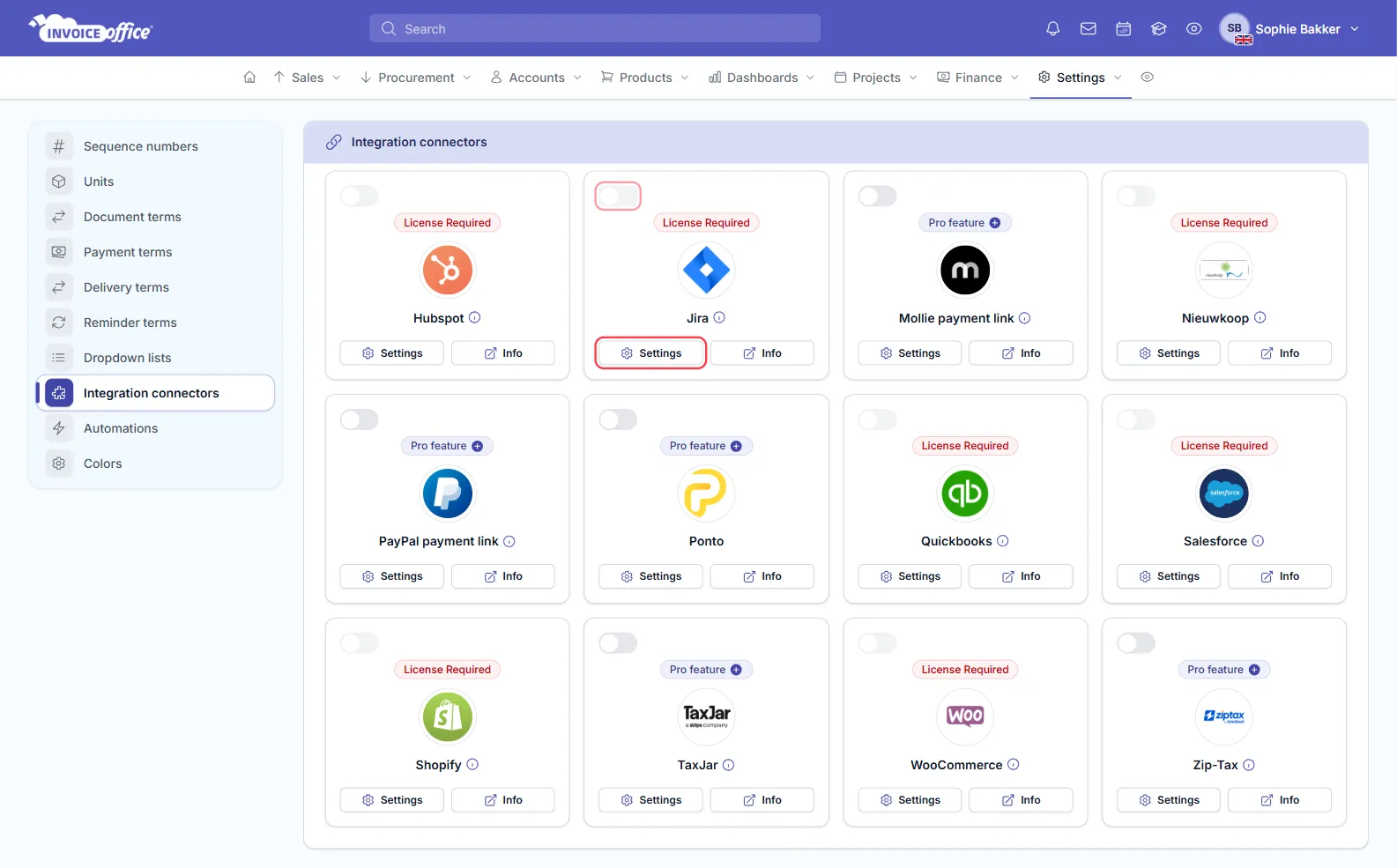This screenshot has height=868, width=1397.
Task: Expand the Finance navigation dropdown
Action: point(977,78)
